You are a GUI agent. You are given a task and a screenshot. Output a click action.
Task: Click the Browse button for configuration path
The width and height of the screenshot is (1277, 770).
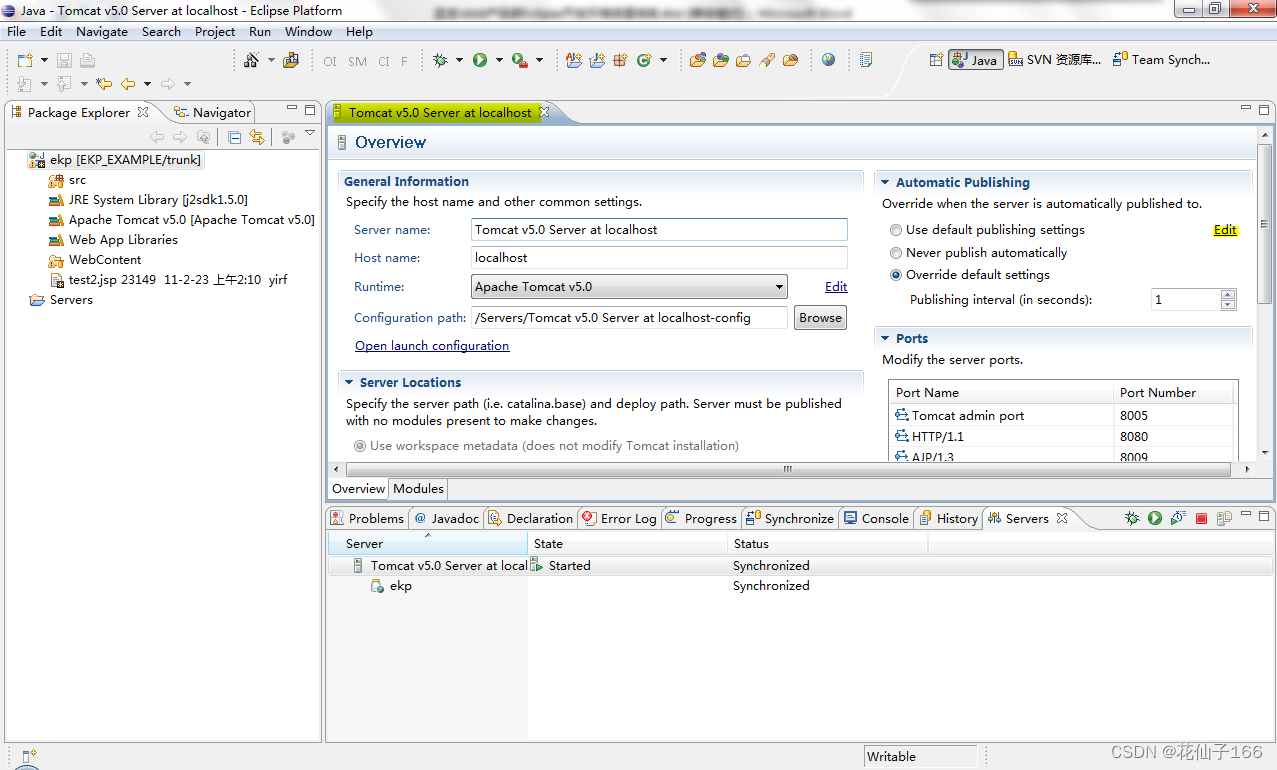pos(820,317)
